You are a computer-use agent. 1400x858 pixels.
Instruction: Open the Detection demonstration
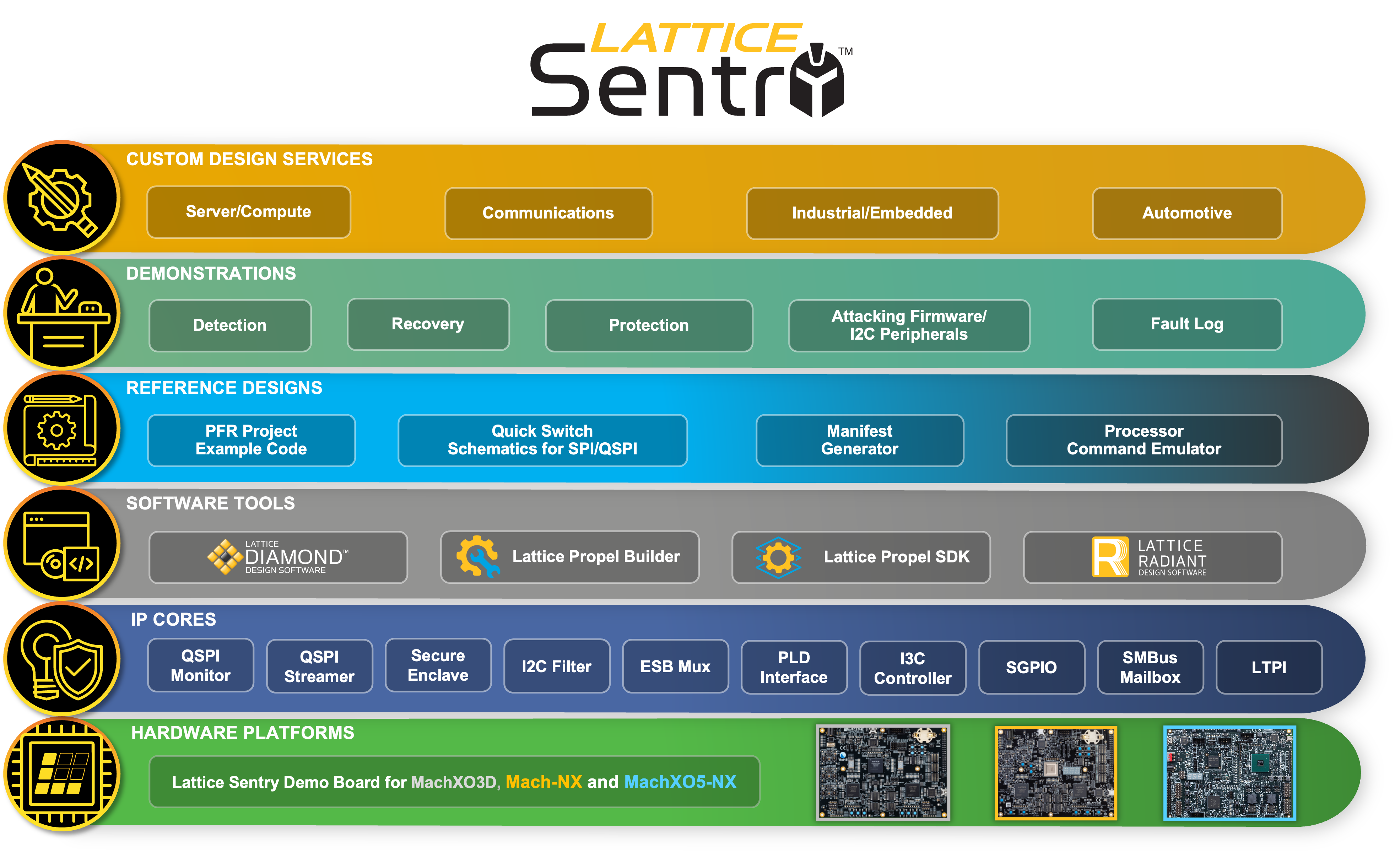tap(230, 325)
